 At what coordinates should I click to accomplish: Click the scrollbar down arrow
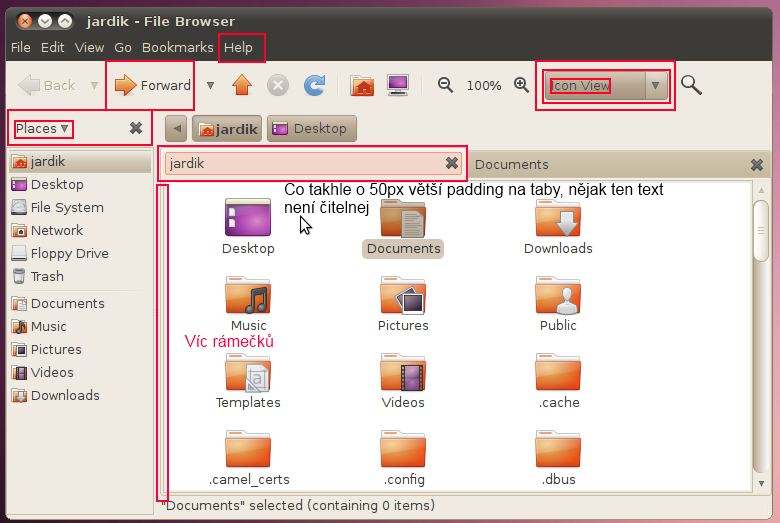click(x=761, y=483)
